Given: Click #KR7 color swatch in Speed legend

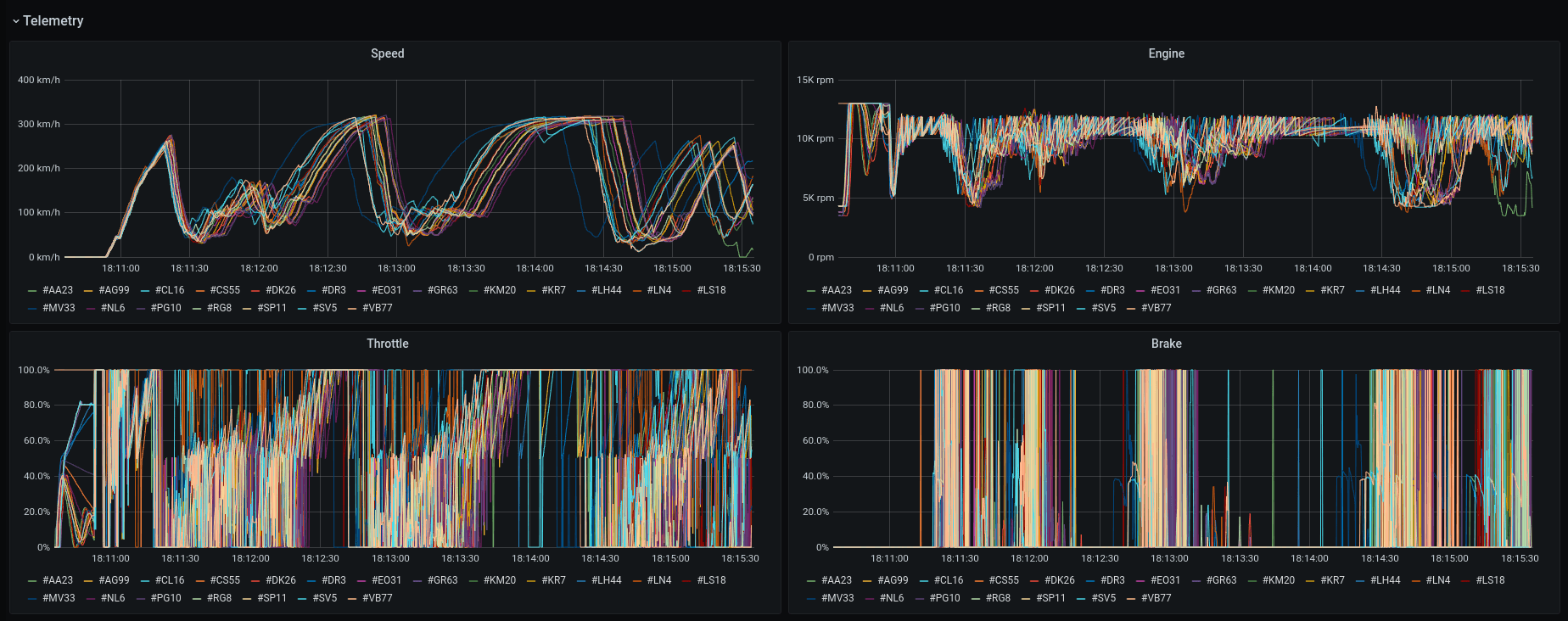Looking at the screenshot, I should [532, 291].
